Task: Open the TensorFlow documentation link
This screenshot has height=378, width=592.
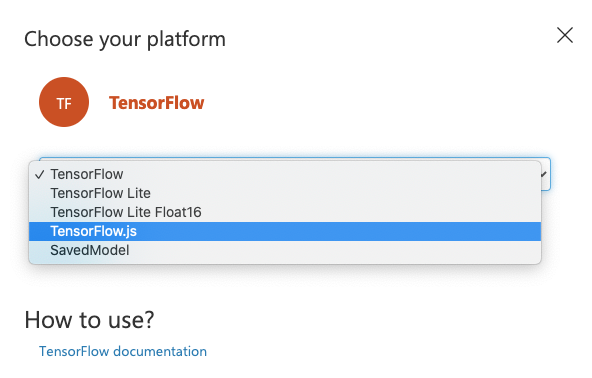Action: tap(123, 351)
